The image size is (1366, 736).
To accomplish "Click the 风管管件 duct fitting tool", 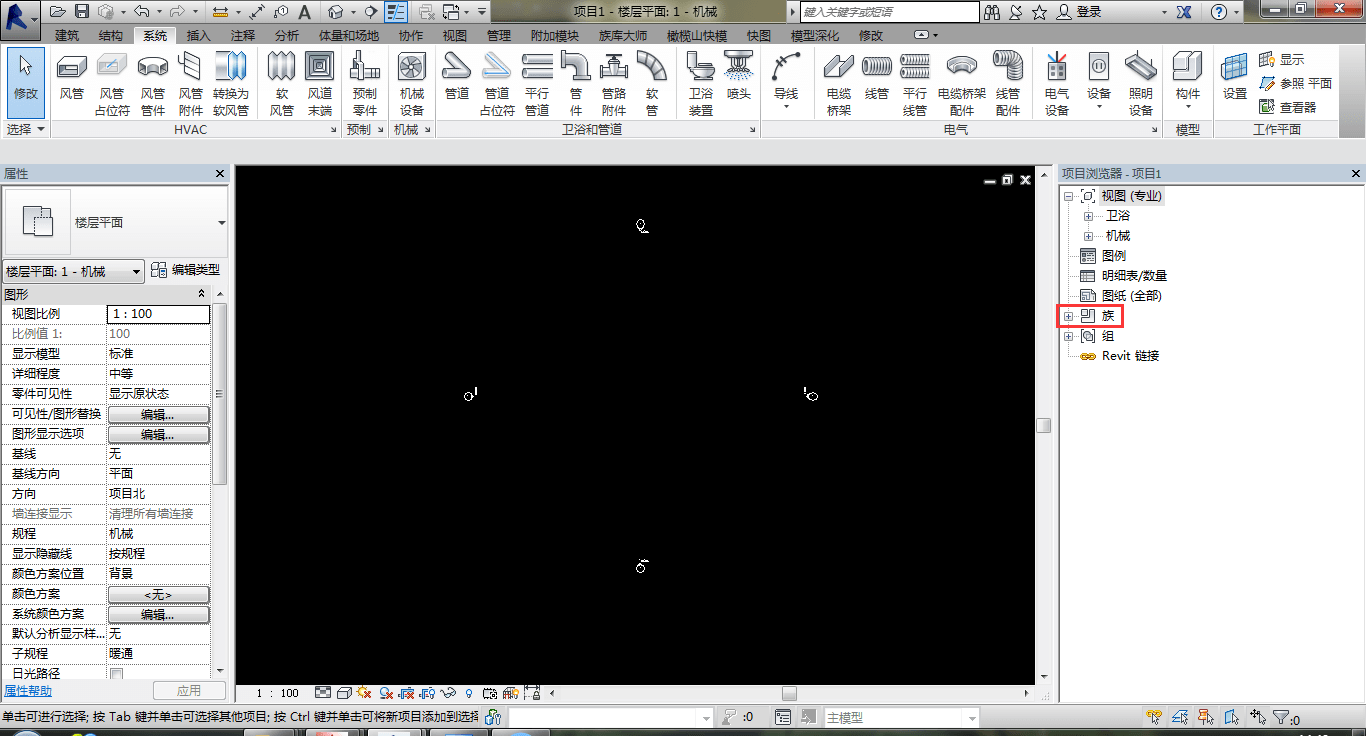I will pyautogui.click(x=152, y=83).
